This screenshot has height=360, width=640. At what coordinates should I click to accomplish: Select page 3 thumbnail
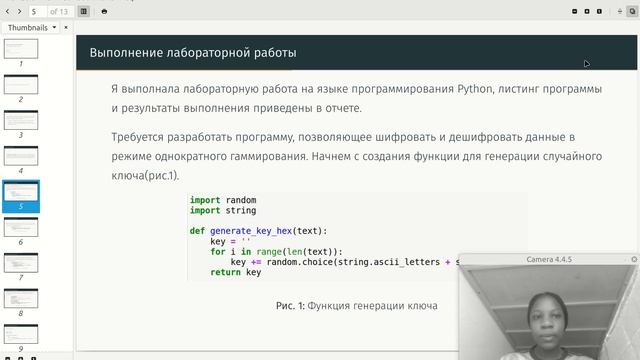coord(21,120)
